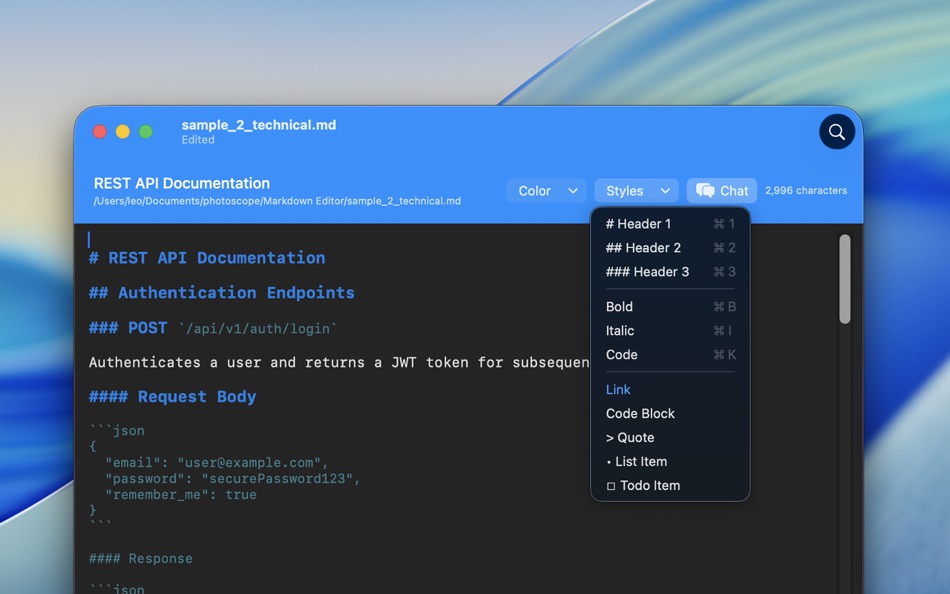Click the sample_2_technical.md title
This screenshot has height=594, width=950.
(259, 125)
